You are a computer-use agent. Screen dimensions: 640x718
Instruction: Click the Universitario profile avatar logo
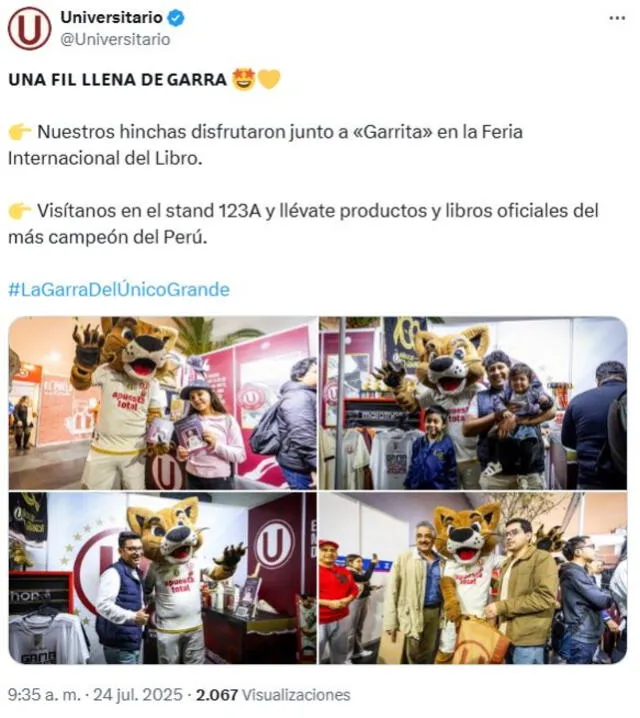tap(29, 28)
